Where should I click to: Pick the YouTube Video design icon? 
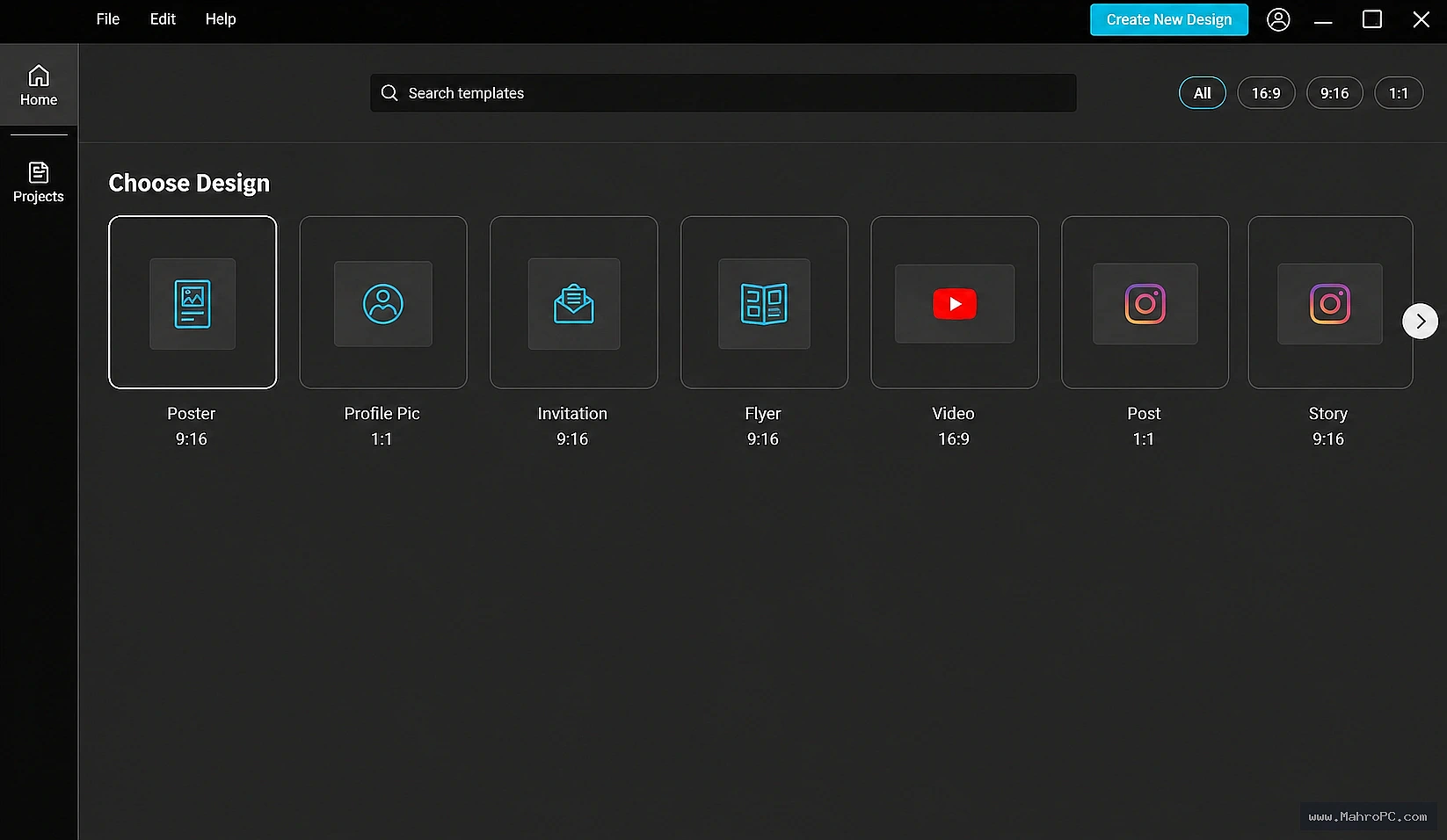(x=955, y=303)
